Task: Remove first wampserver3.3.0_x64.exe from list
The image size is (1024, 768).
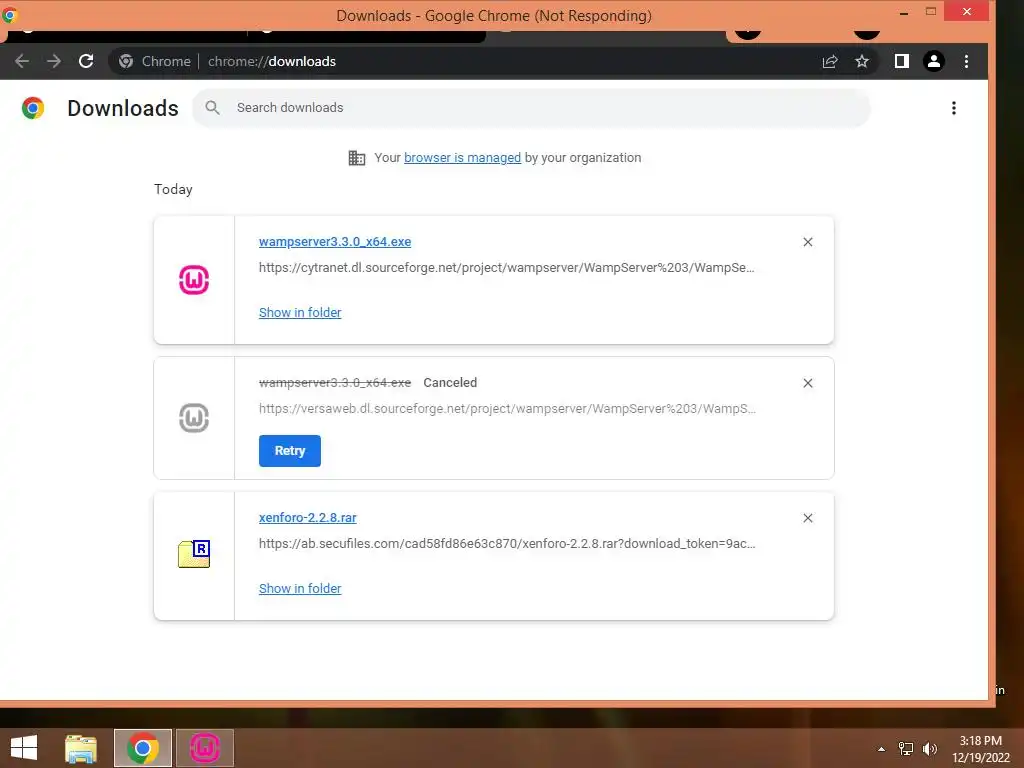Action: 808,242
